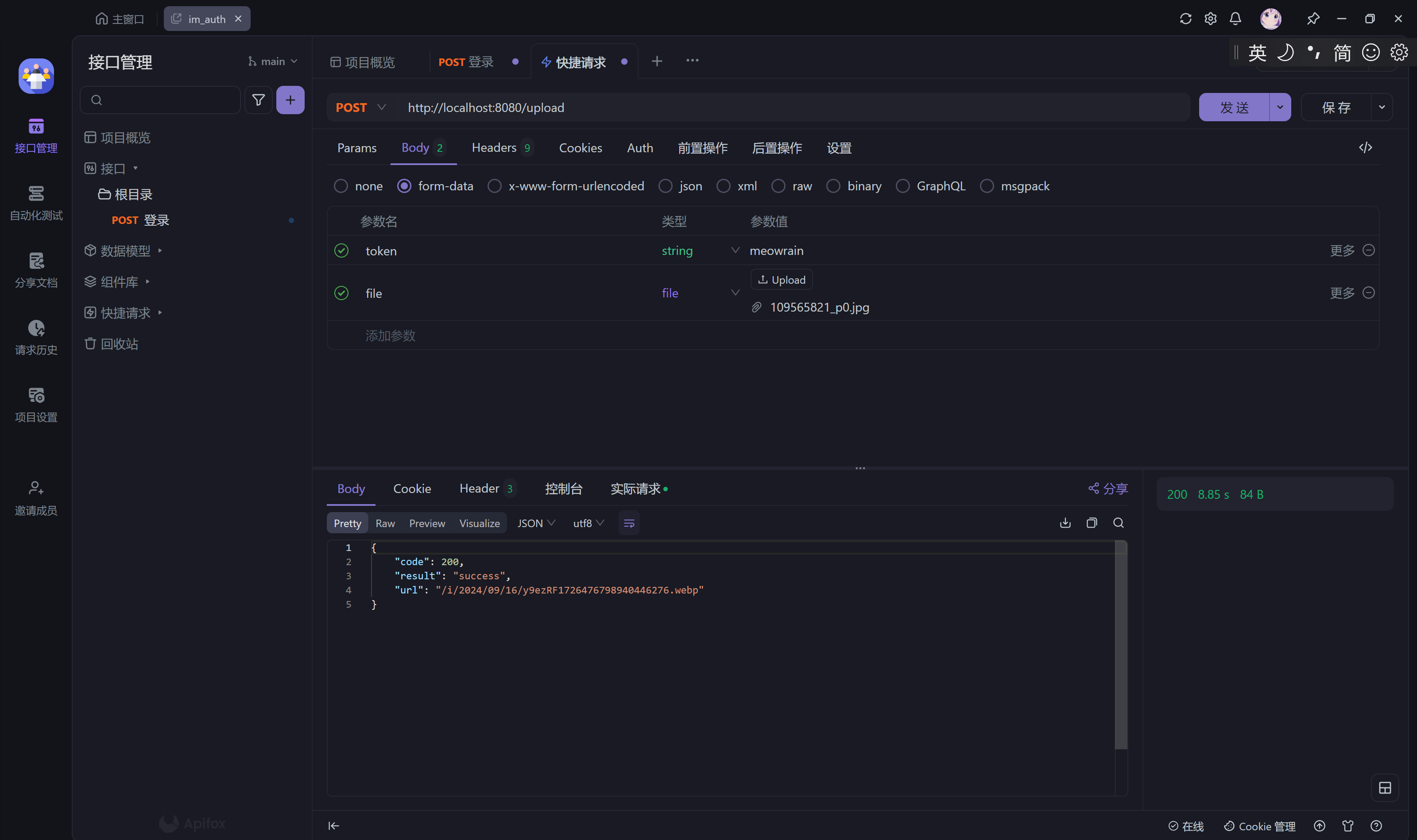The width and height of the screenshot is (1417, 840).
Task: Download the response body
Action: (1065, 523)
